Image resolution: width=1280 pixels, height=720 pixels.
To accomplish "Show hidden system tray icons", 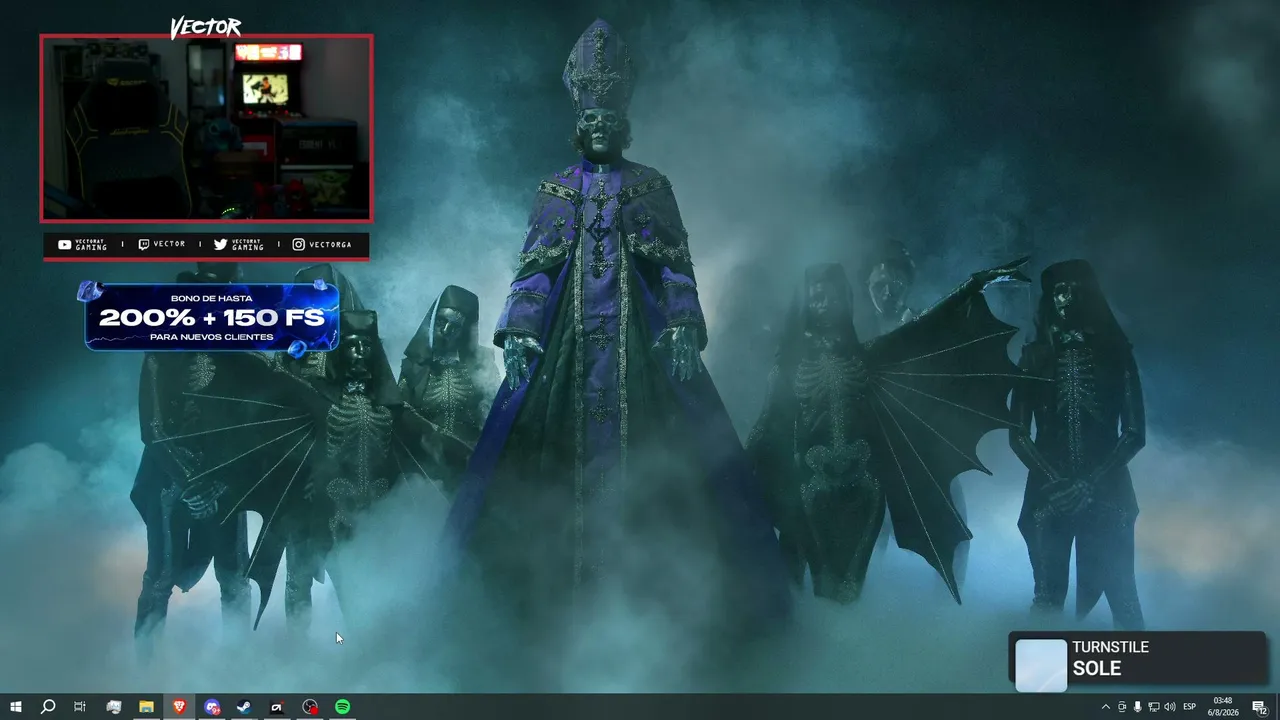I will 1105,707.
